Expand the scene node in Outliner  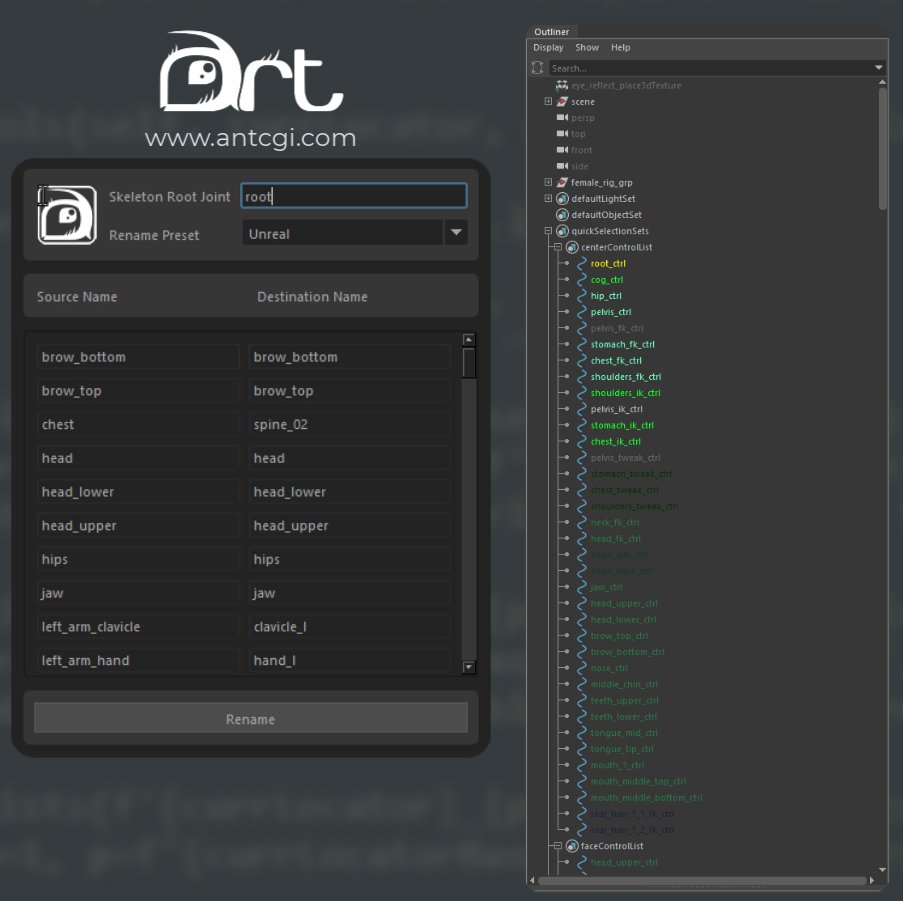coord(548,101)
